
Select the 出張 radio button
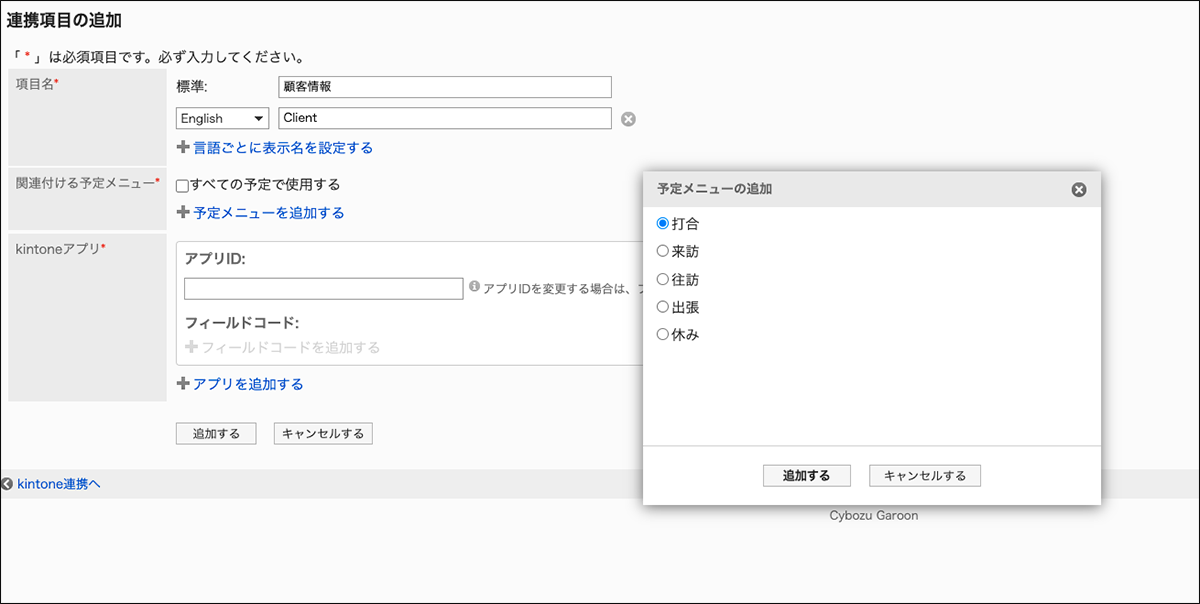662,307
